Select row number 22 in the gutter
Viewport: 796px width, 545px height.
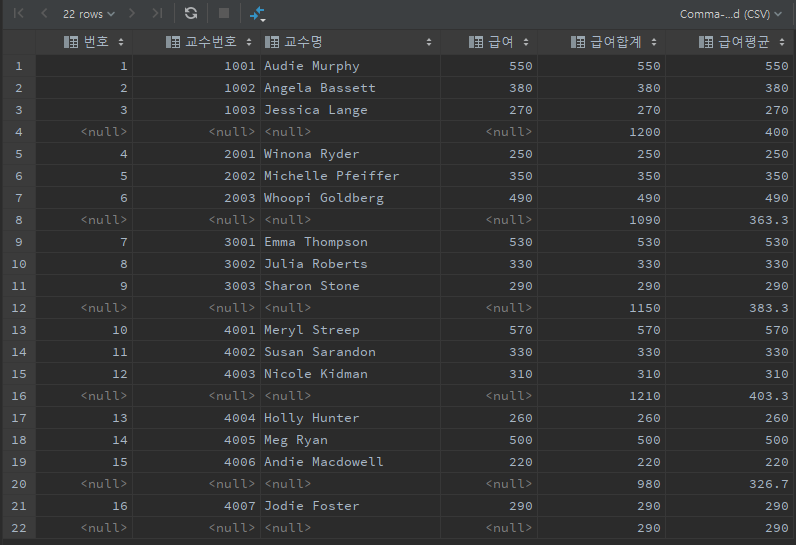click(x=19, y=528)
